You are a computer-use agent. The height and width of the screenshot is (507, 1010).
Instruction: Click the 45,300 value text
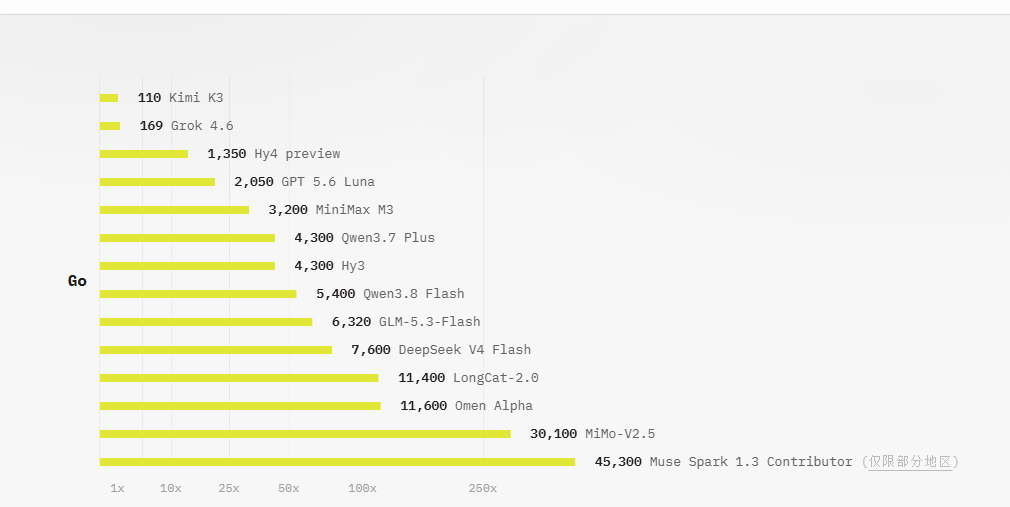tap(618, 462)
